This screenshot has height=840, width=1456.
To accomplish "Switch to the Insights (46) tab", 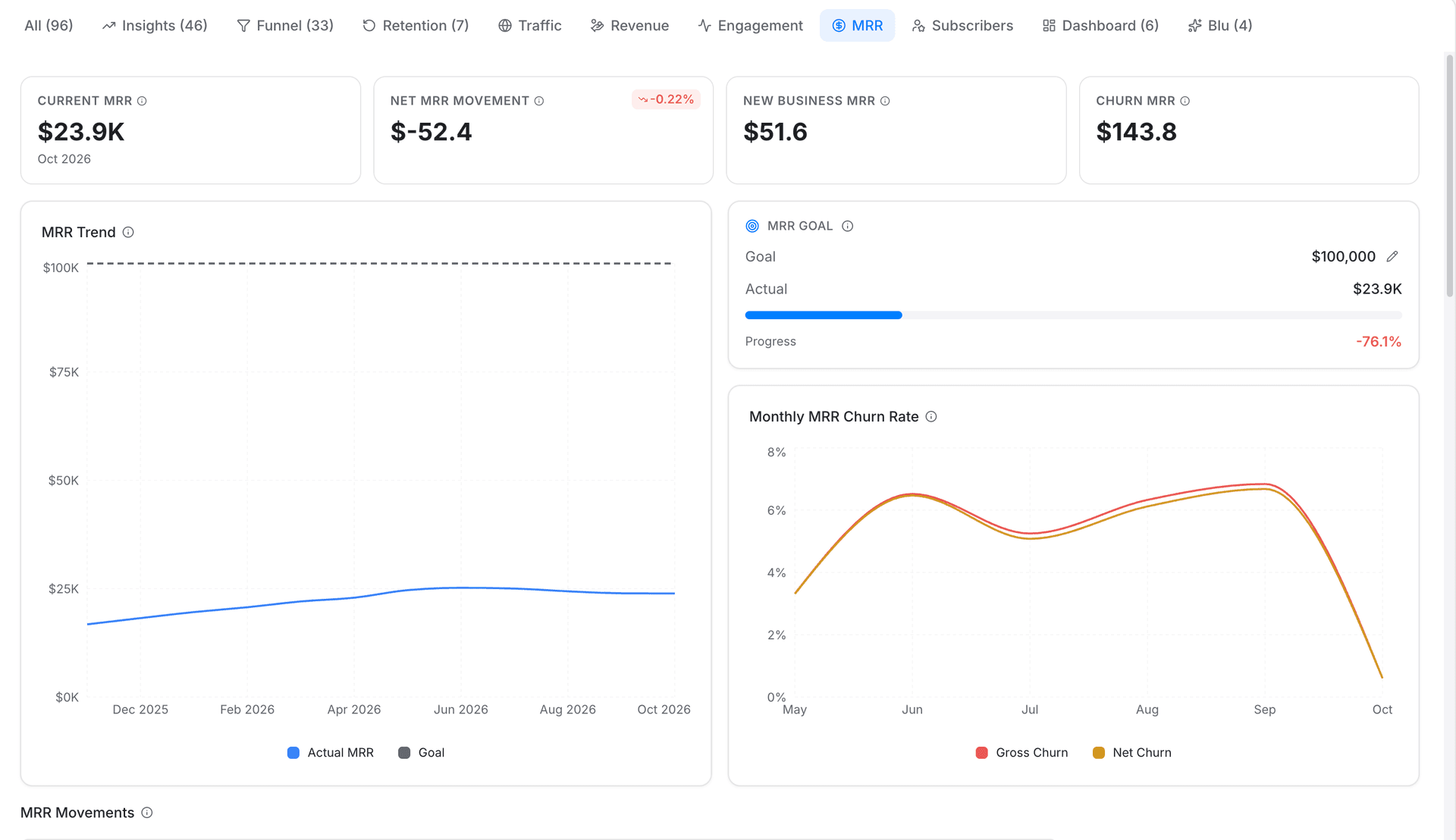I will pyautogui.click(x=155, y=25).
